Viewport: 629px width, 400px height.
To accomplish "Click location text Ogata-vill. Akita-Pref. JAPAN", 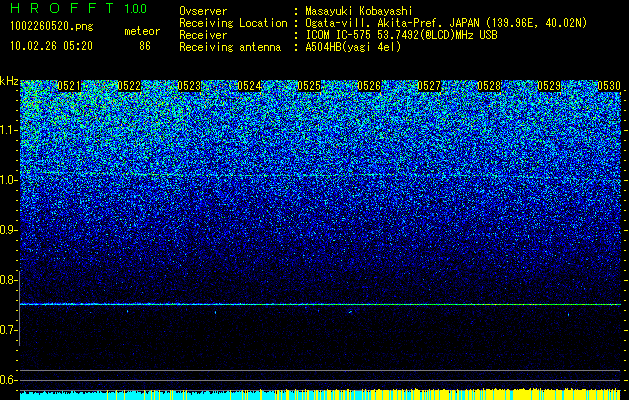I will pyautogui.click(x=391, y=23).
